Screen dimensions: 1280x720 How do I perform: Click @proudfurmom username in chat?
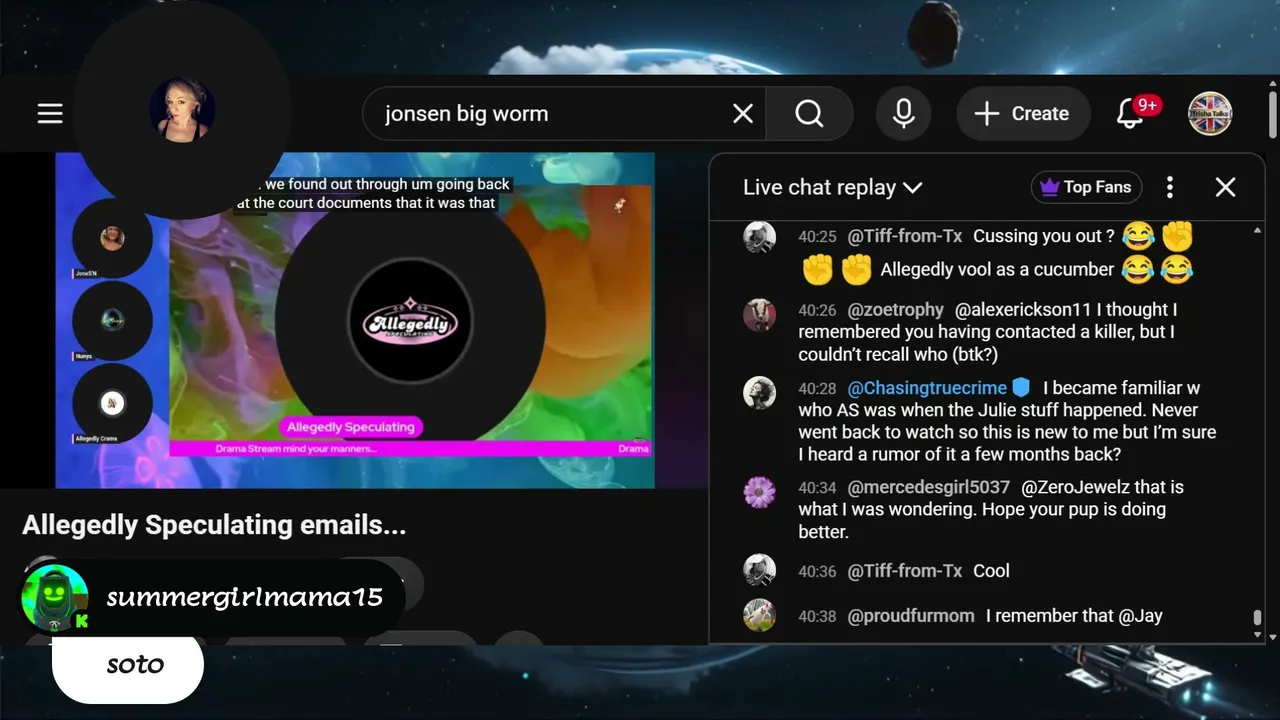pos(911,616)
